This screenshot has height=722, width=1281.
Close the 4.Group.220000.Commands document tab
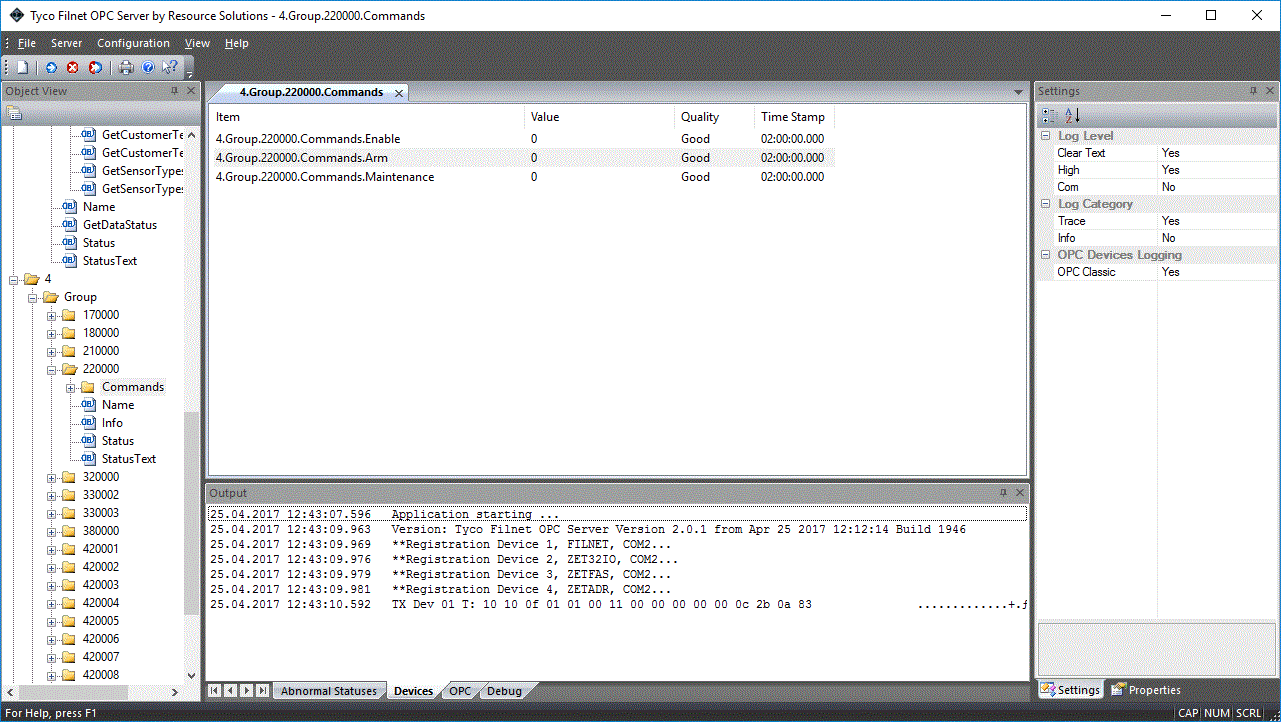[x=398, y=93]
